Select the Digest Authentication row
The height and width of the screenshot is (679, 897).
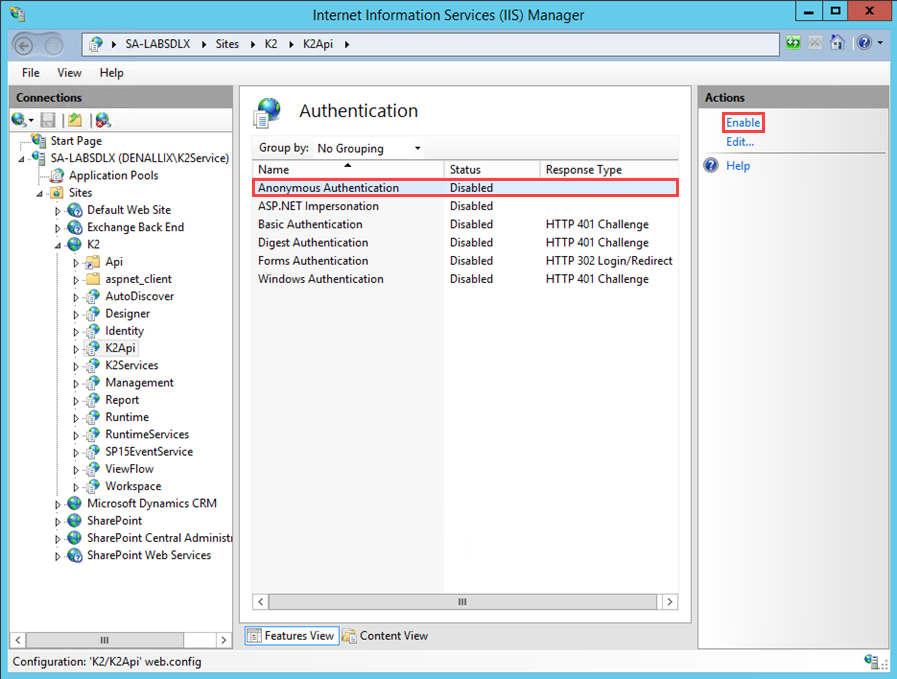coord(465,243)
